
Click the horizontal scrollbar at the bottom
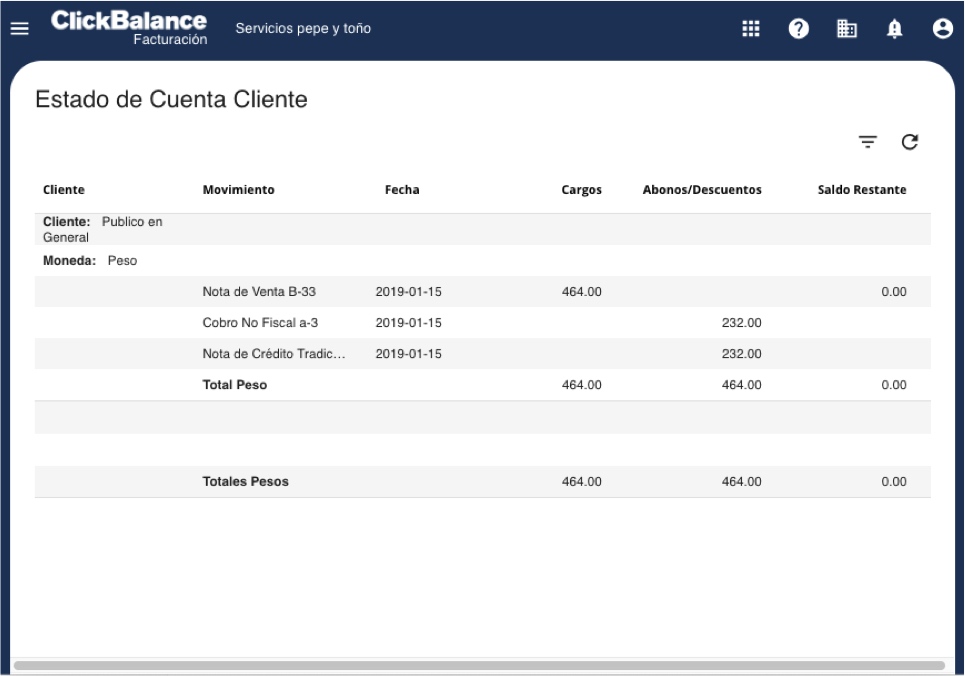(x=480, y=665)
